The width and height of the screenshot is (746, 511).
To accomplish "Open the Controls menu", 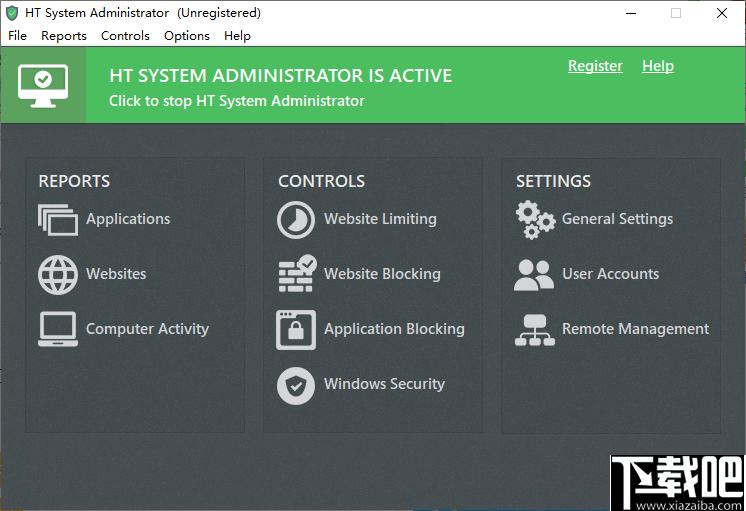I will tap(125, 36).
